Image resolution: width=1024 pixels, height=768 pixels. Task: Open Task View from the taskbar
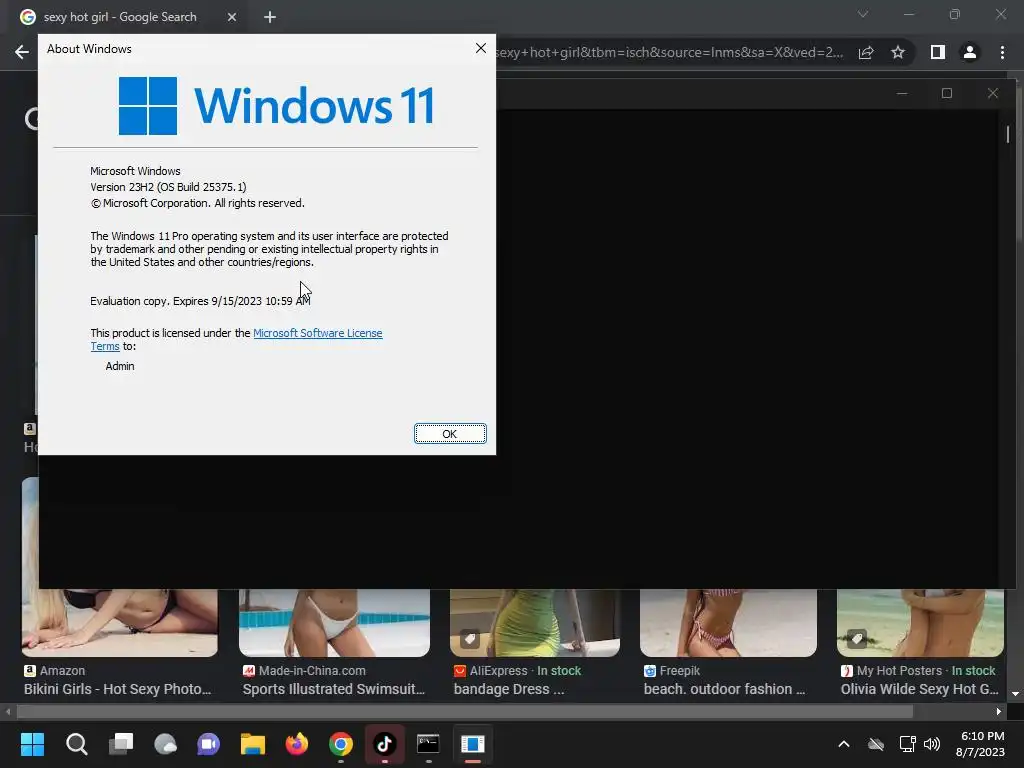[x=121, y=744]
